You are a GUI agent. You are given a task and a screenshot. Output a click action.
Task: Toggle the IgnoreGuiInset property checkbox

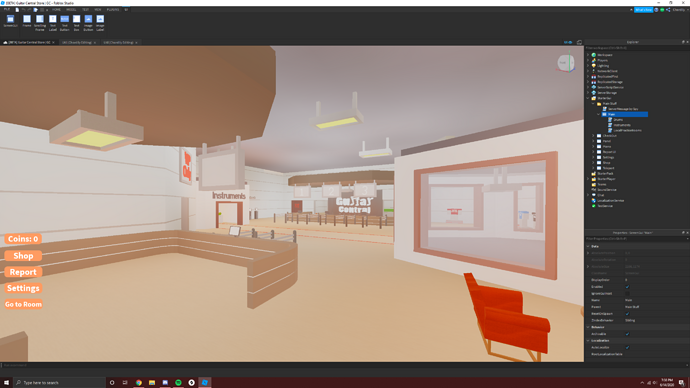(x=628, y=293)
